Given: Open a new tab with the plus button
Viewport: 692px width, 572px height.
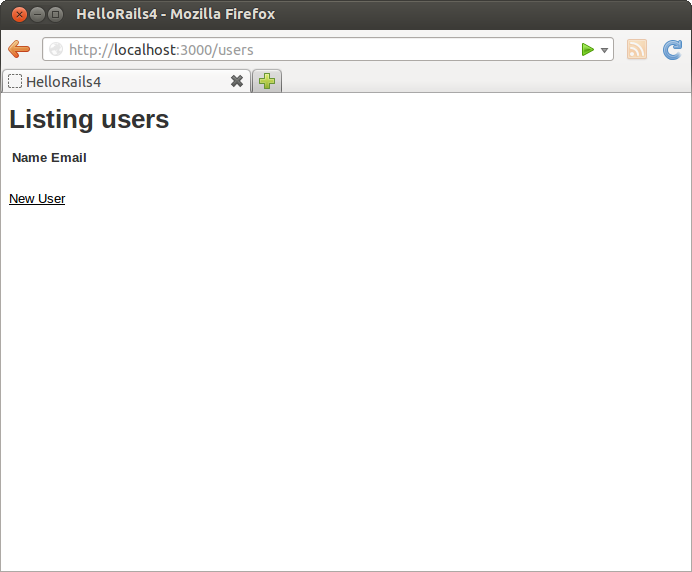Looking at the screenshot, I should (267, 81).
